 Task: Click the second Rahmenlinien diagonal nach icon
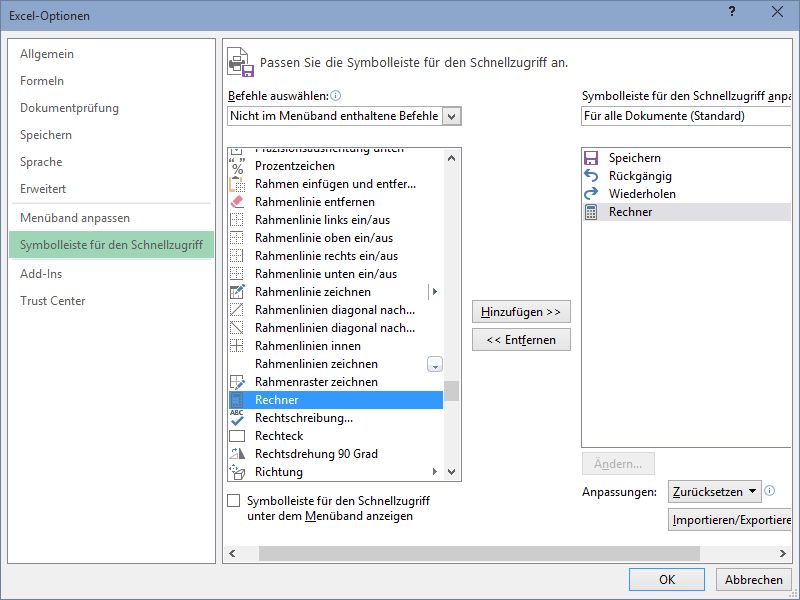tap(237, 328)
